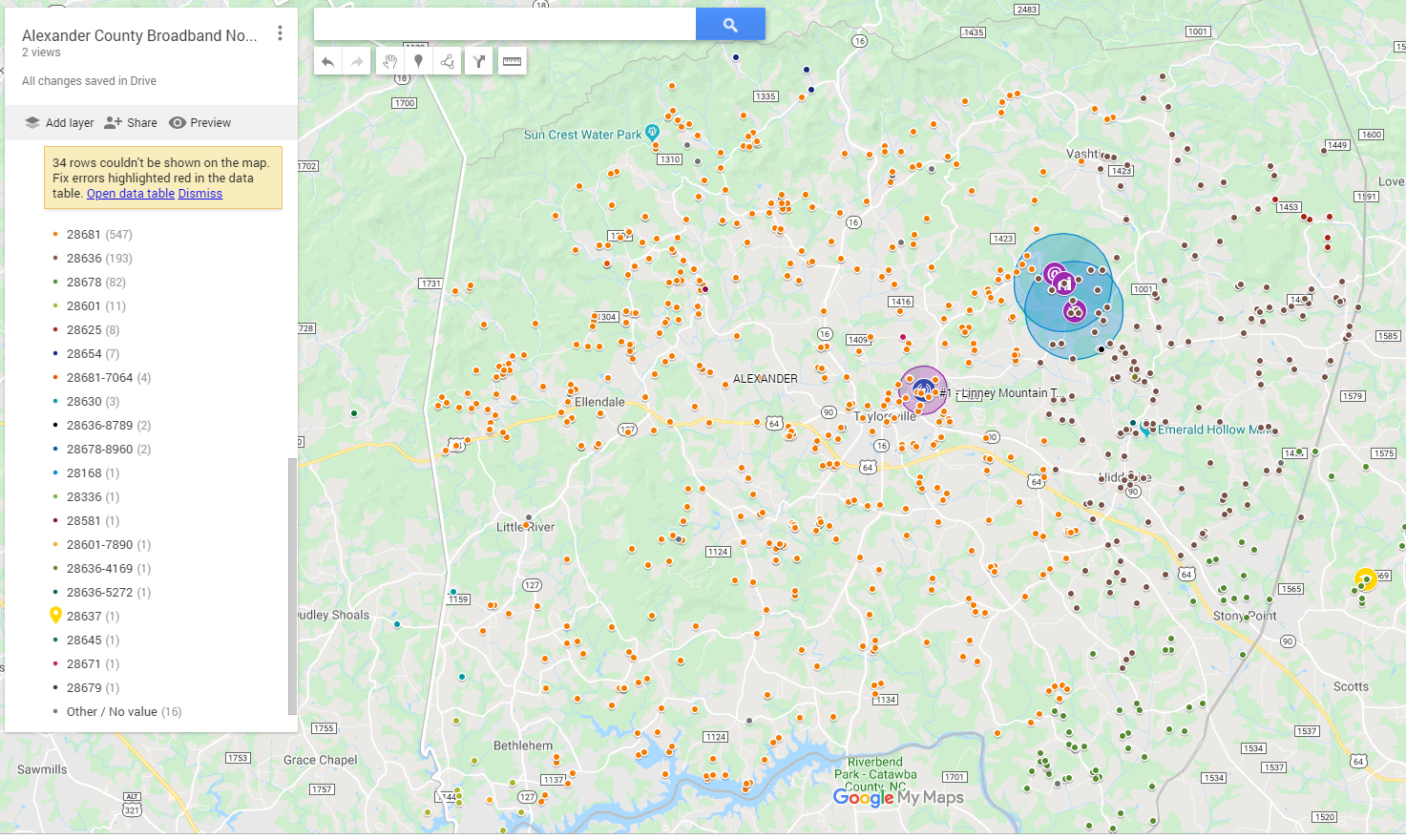This screenshot has width=1406, height=840.
Task: Select the 28681 (547) legend row
Action: [x=99, y=235]
